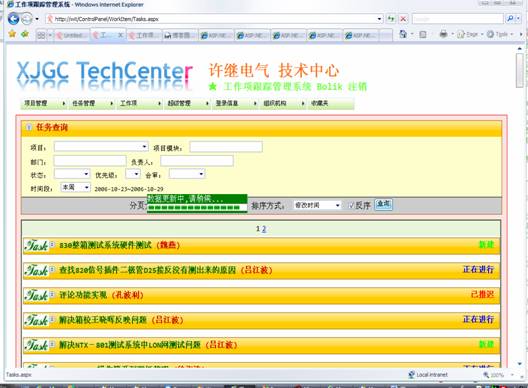
Task: Go forward with the browser Forward arrow
Action: coord(27,19)
